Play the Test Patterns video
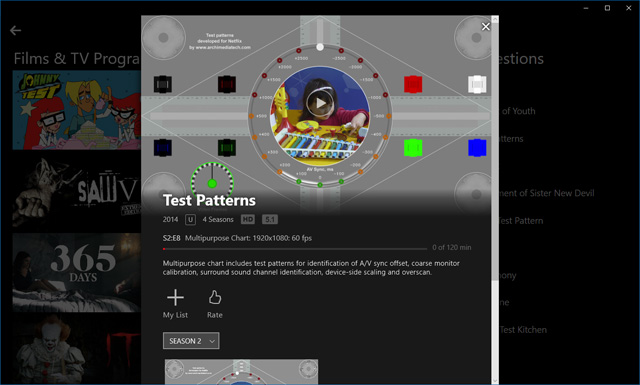This screenshot has width=640, height=385. pos(320,102)
